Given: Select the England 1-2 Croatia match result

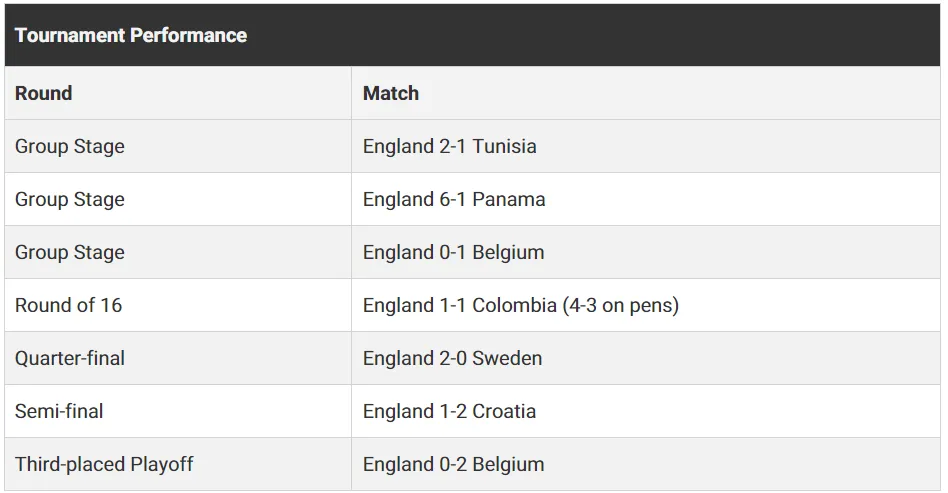Looking at the screenshot, I should [x=449, y=411].
